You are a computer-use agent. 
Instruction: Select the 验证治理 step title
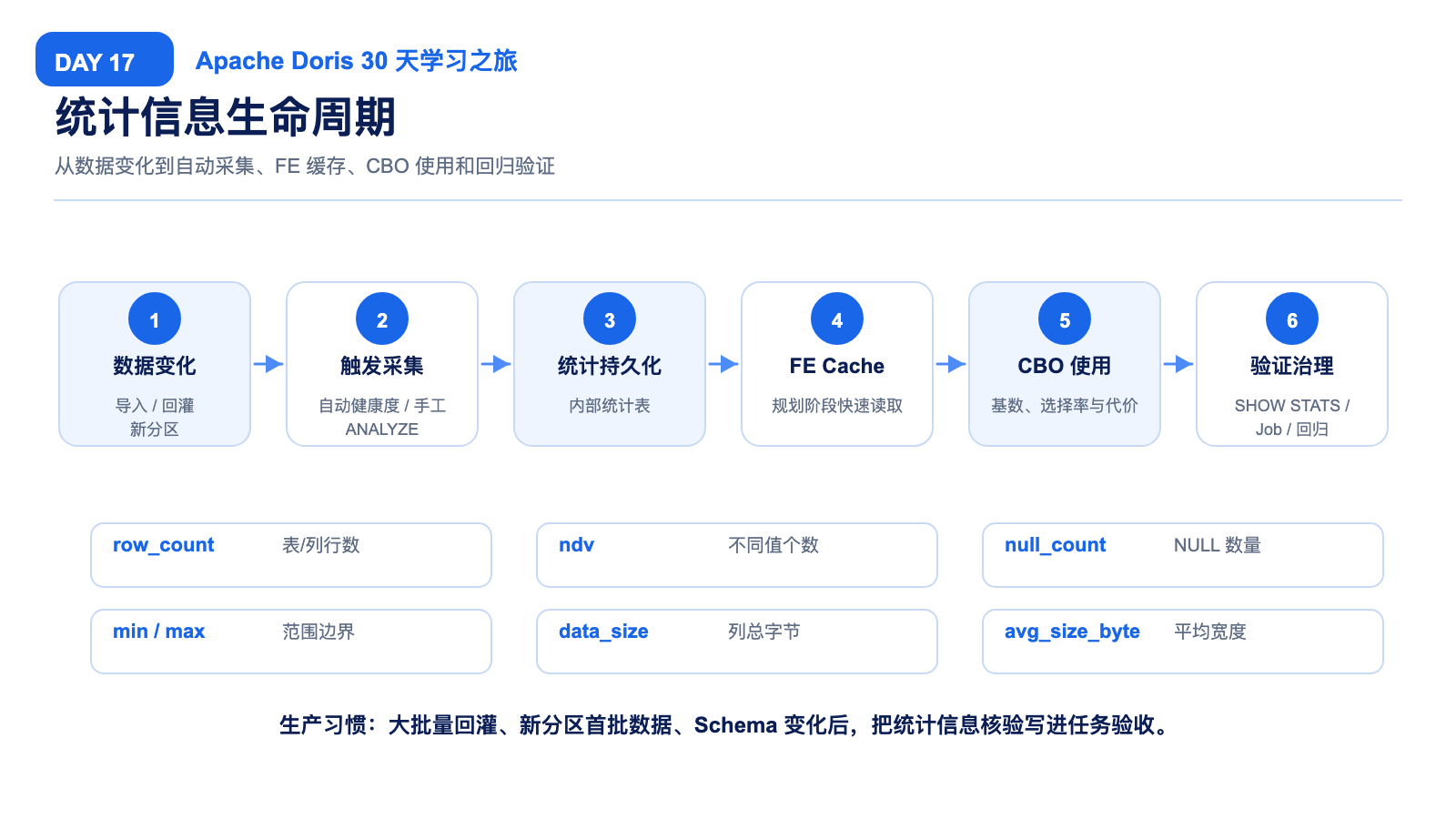tap(1292, 366)
